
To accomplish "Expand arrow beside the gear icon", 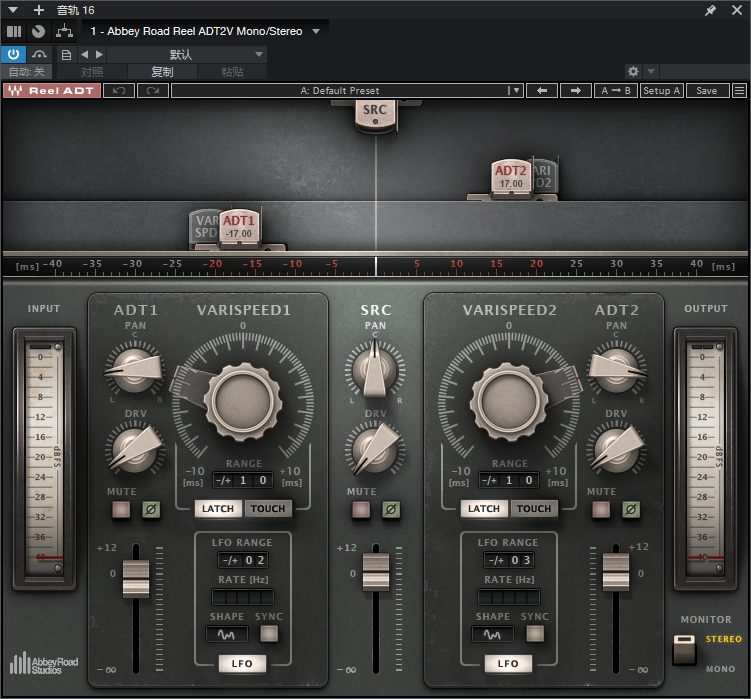I will pyautogui.click(x=651, y=72).
